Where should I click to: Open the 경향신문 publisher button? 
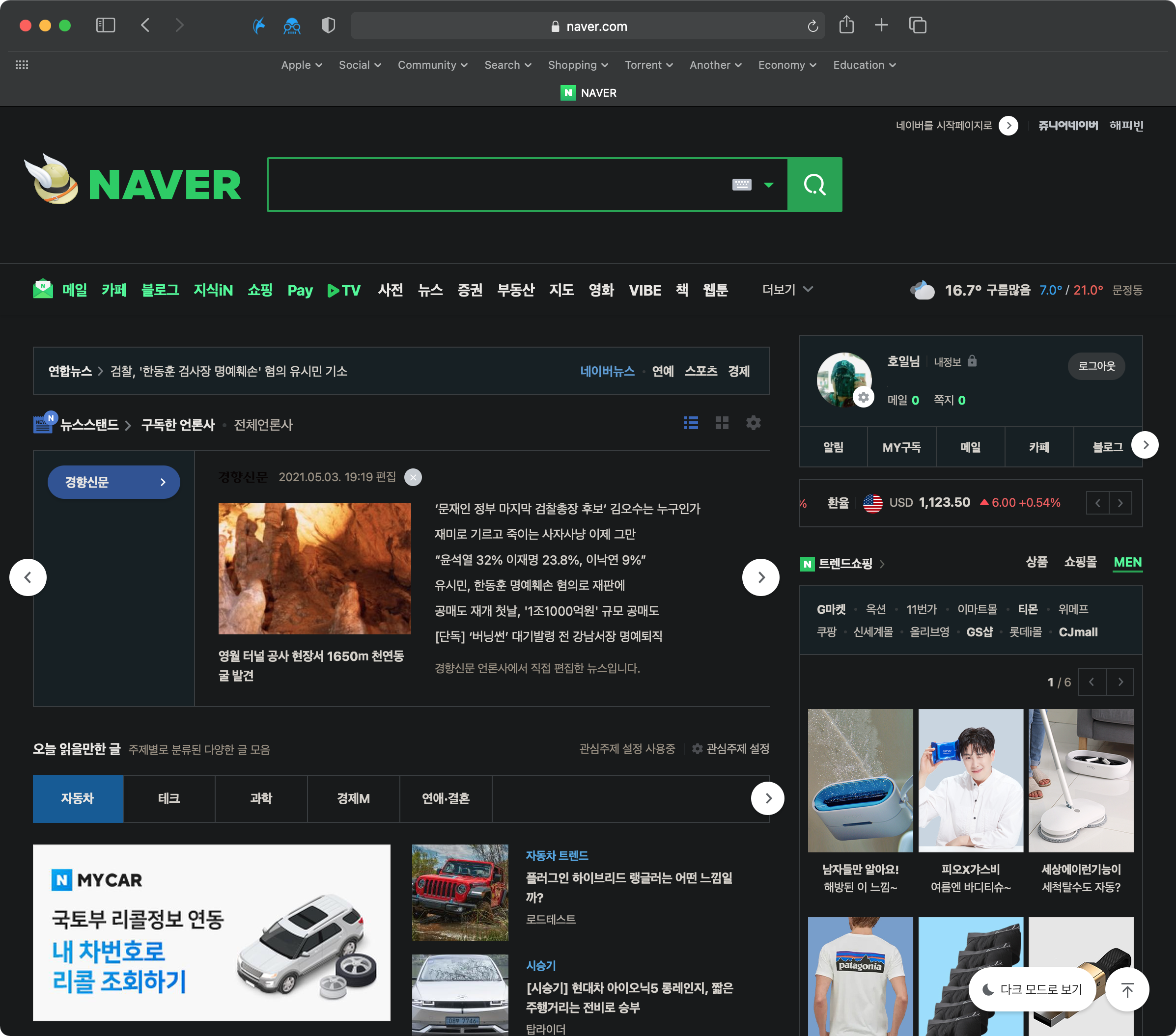[x=113, y=482]
